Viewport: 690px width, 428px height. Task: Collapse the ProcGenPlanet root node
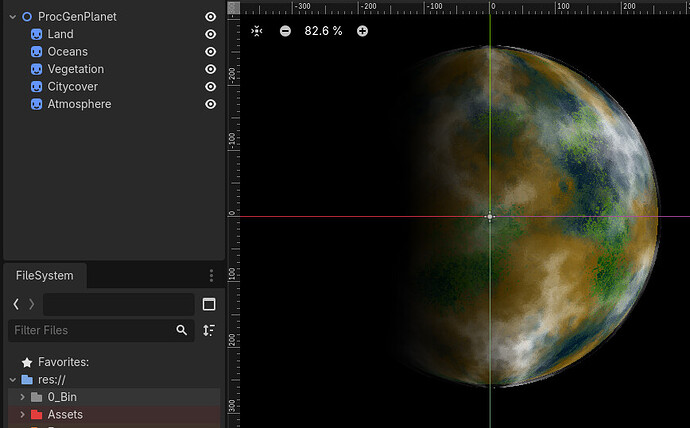point(12,17)
